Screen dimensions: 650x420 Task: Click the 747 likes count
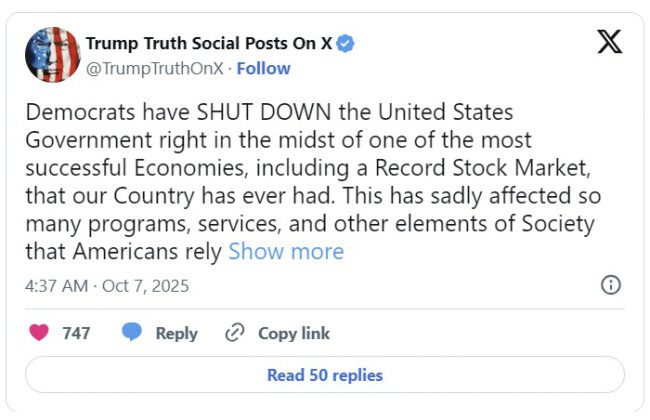tap(76, 333)
